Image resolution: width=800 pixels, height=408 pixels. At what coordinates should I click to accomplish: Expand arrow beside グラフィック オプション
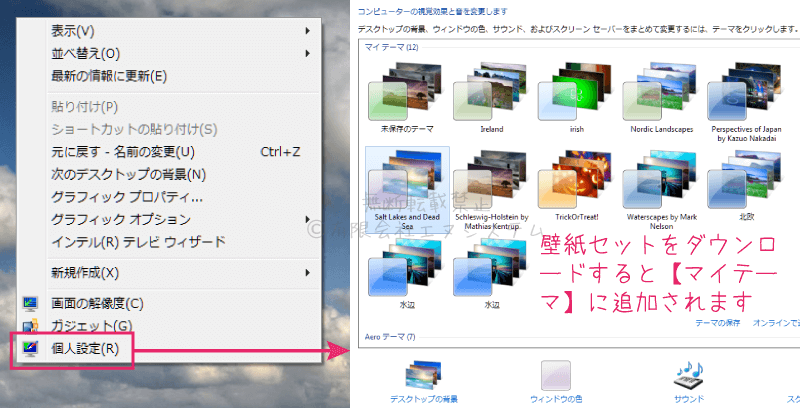click(x=308, y=219)
